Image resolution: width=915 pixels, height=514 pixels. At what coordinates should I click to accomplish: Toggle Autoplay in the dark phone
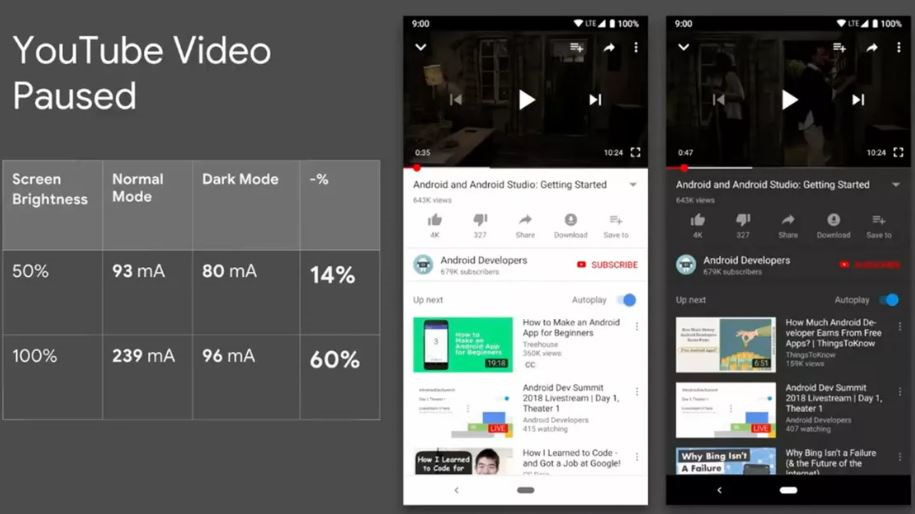point(889,300)
